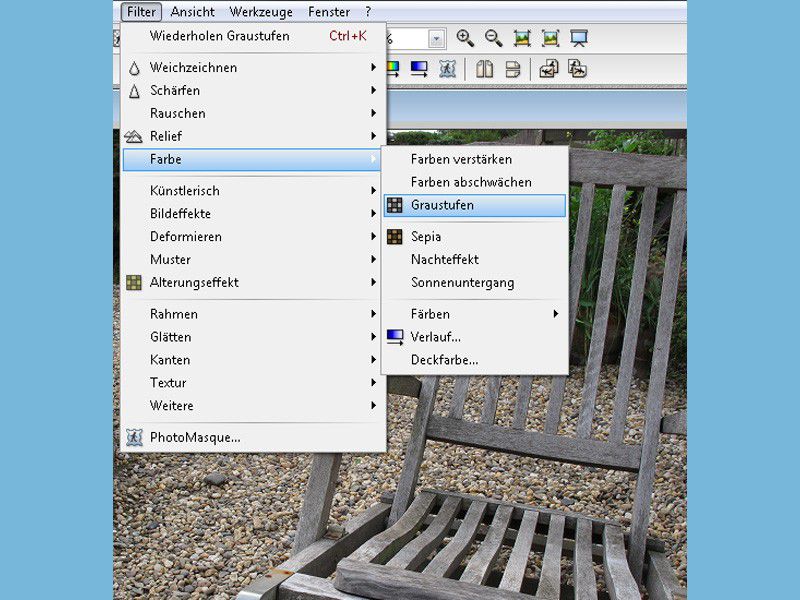Click the zoom out magnifier icon
The image size is (800, 600).
click(x=493, y=38)
